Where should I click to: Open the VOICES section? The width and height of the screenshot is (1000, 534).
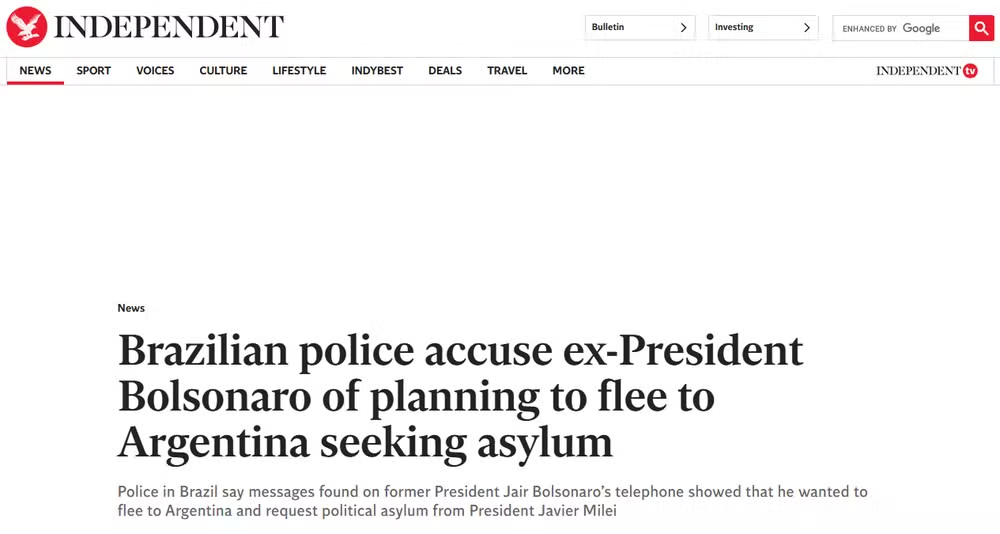(155, 71)
